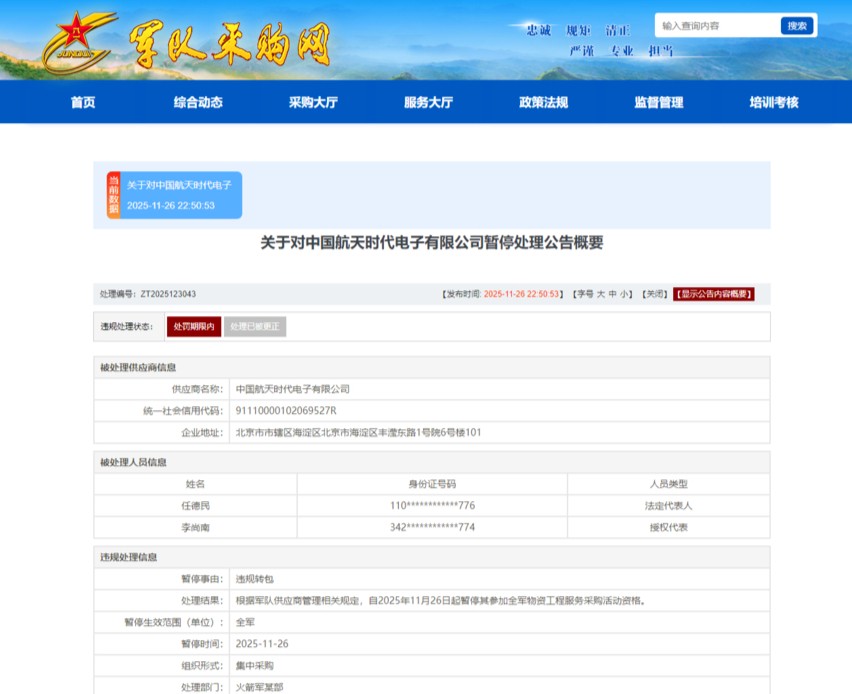Click the 关闭 close link
Viewport: 852px width, 694px height.
653,294
